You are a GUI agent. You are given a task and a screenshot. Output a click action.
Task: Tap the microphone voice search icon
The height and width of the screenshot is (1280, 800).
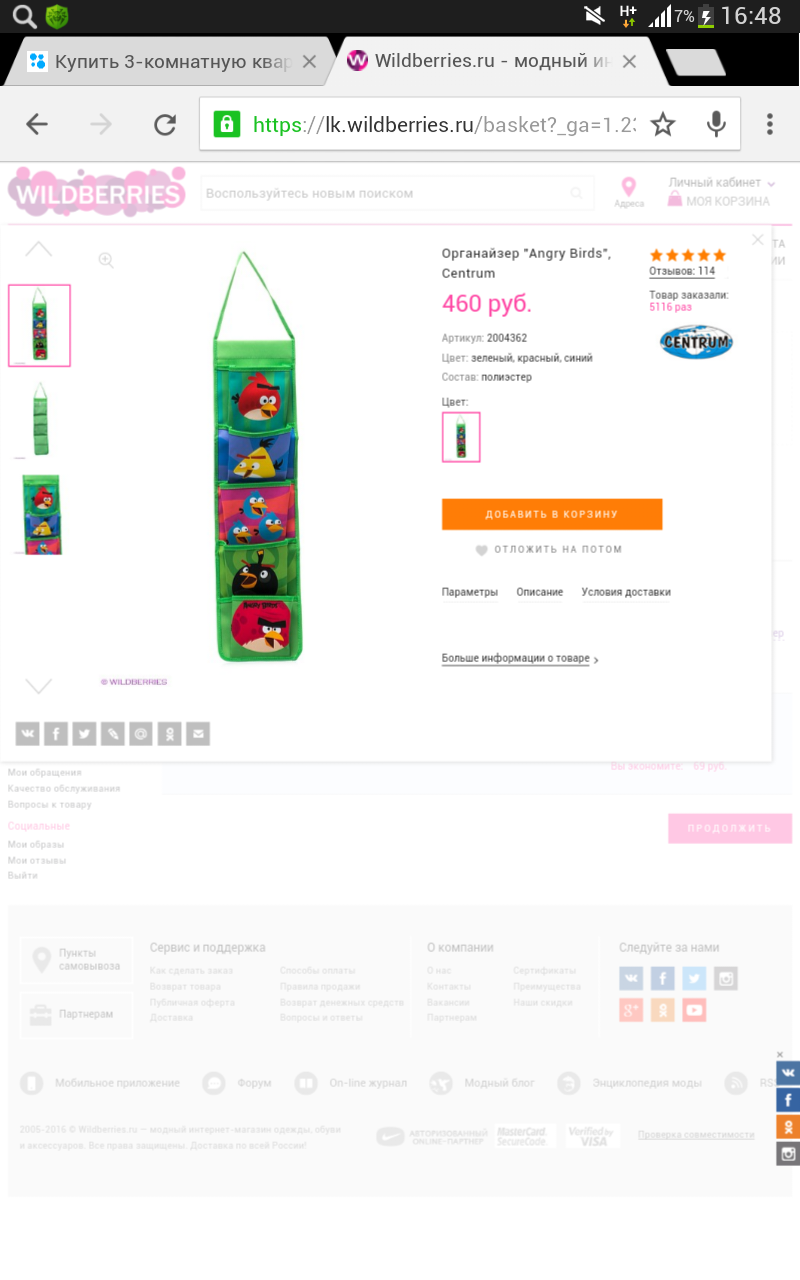716,124
